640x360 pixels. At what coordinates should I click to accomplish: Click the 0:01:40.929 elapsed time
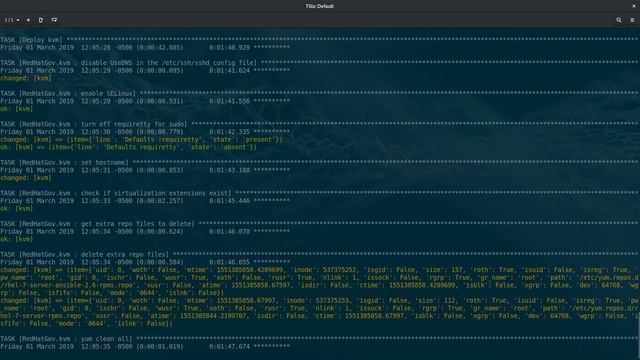pos(229,48)
